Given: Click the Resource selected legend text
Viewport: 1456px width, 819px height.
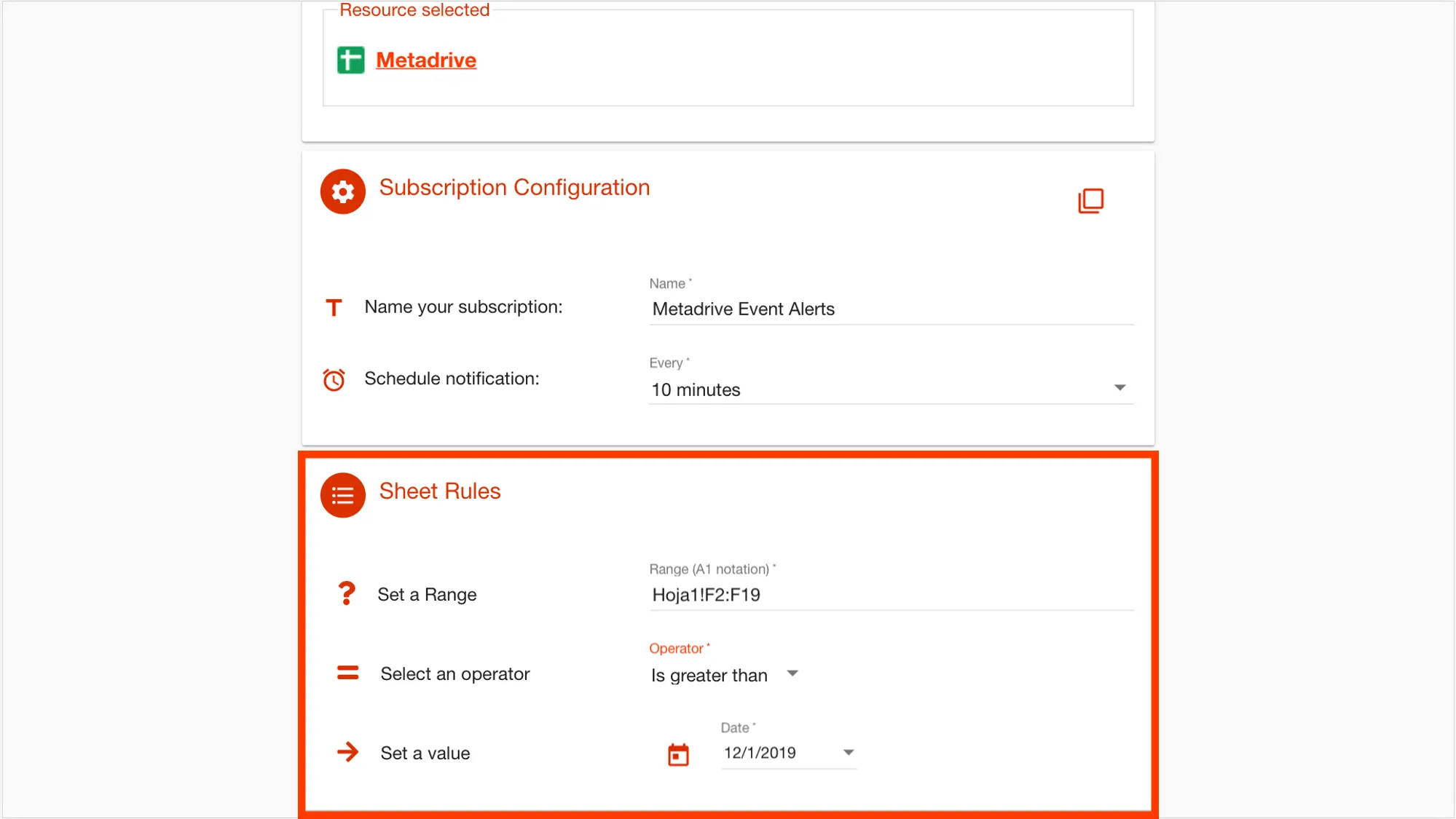Looking at the screenshot, I should pos(414,10).
